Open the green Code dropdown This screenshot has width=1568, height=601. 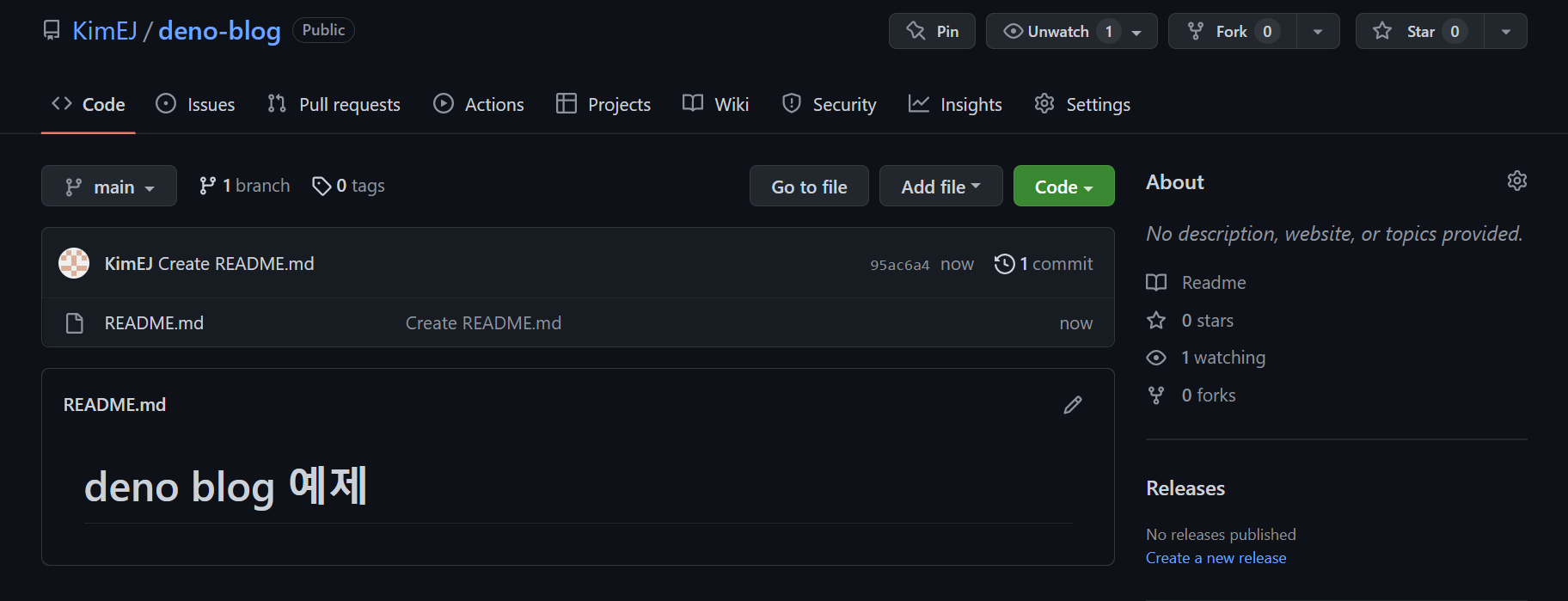pyautogui.click(x=1063, y=187)
